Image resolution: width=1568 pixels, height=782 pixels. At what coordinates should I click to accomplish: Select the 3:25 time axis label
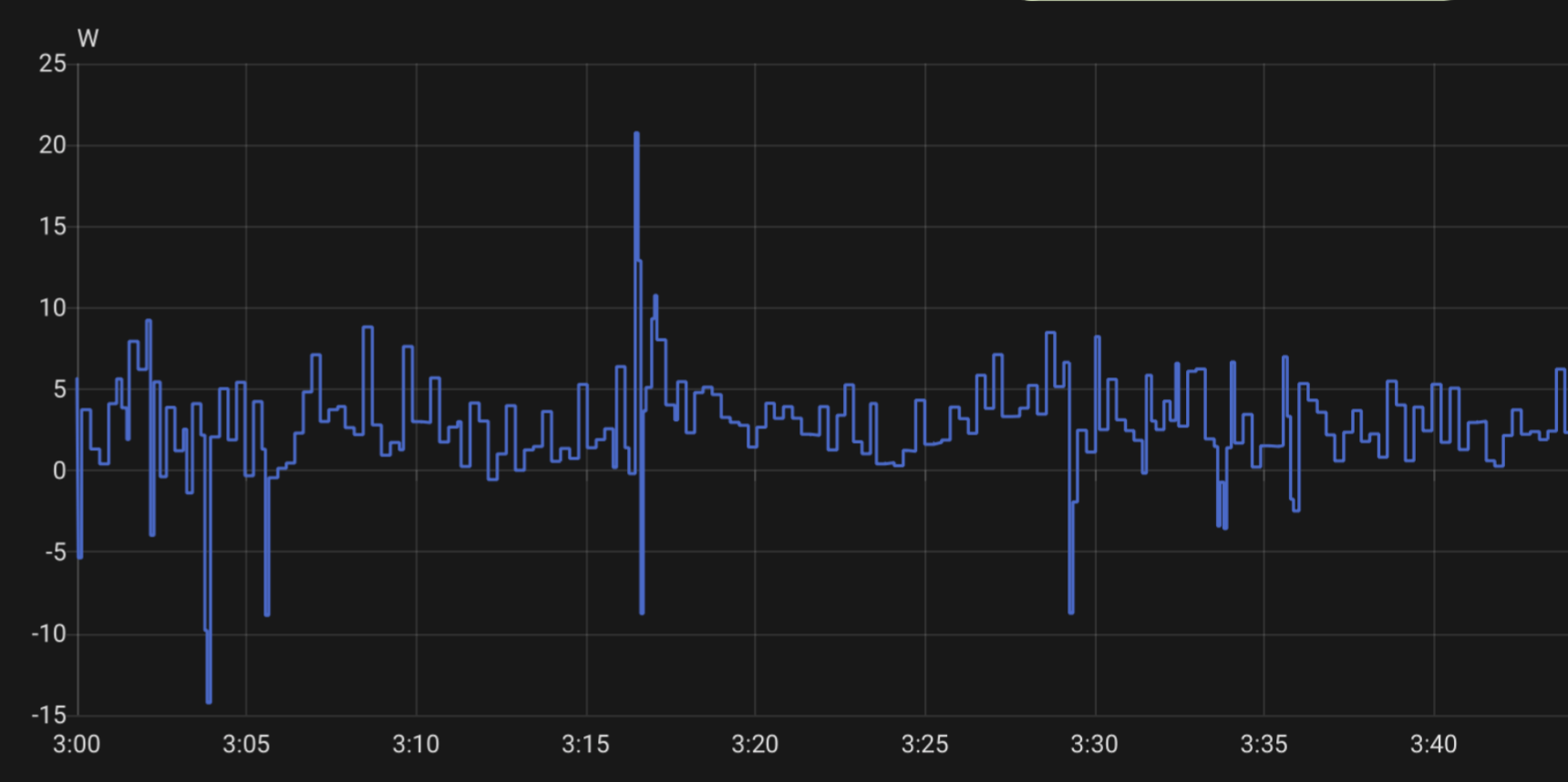pyautogui.click(x=924, y=745)
